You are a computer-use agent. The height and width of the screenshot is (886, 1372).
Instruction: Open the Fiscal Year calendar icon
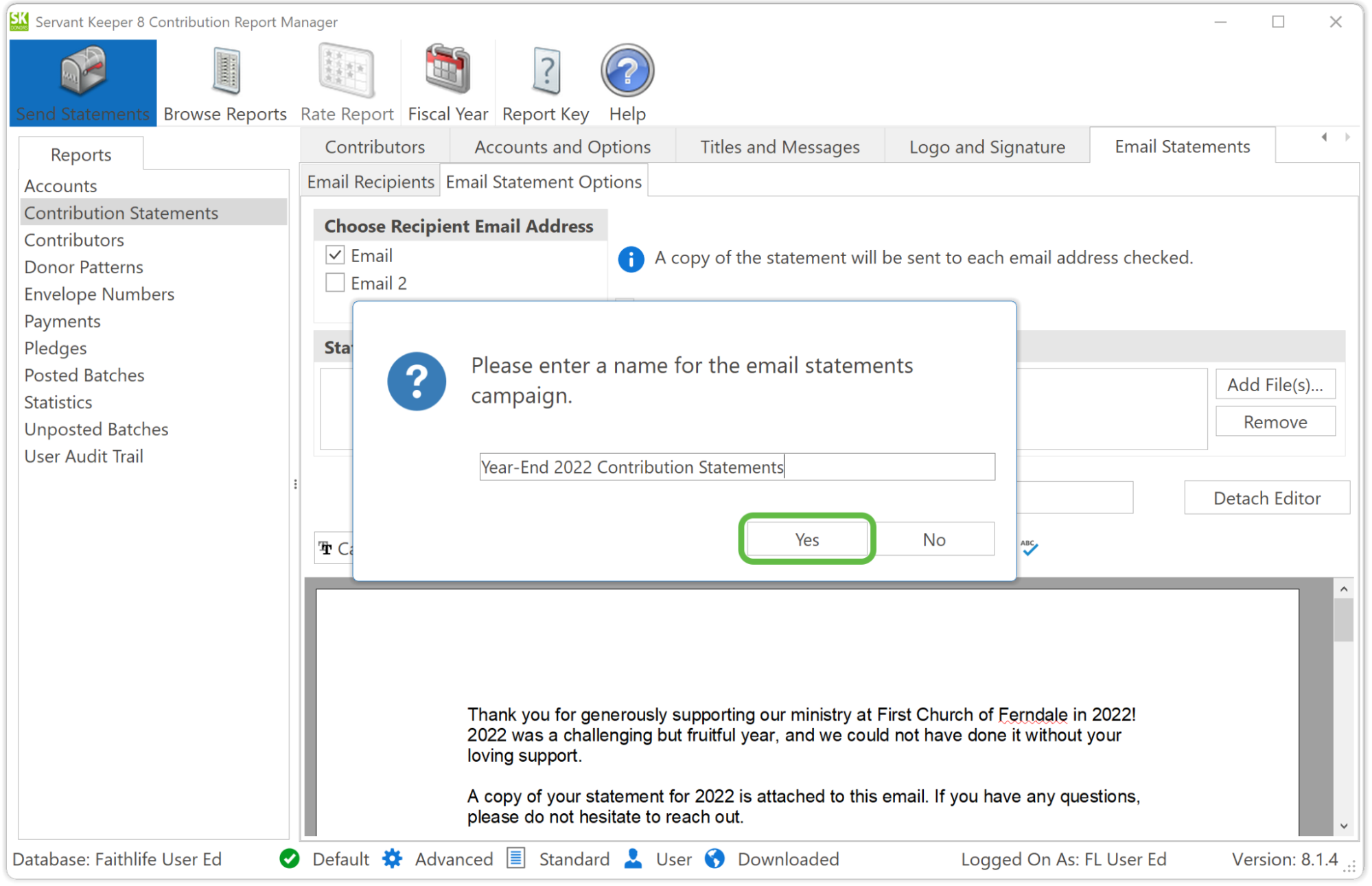coord(447,69)
